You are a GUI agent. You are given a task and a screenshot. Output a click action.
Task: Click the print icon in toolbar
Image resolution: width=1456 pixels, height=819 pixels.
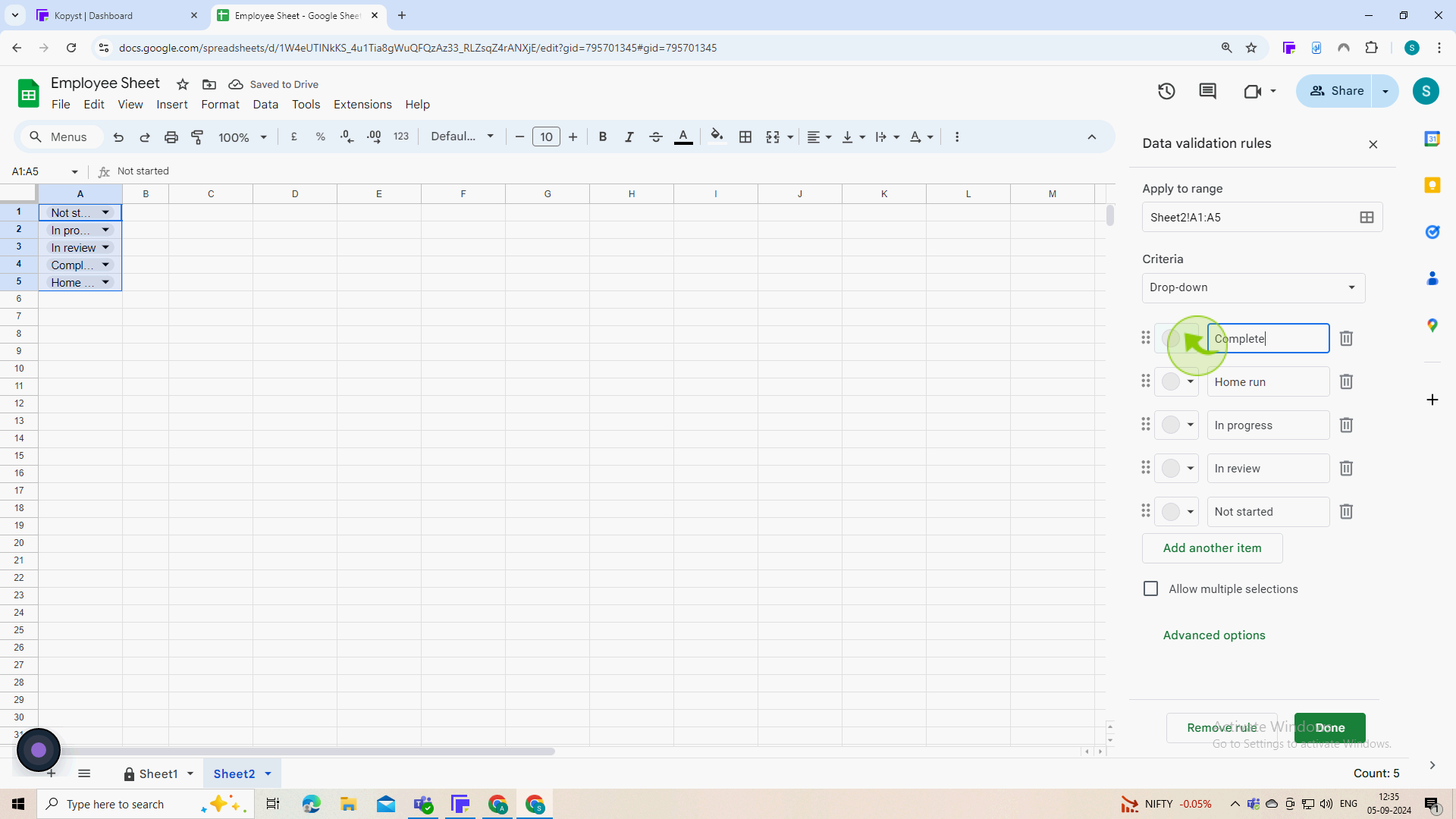171,137
